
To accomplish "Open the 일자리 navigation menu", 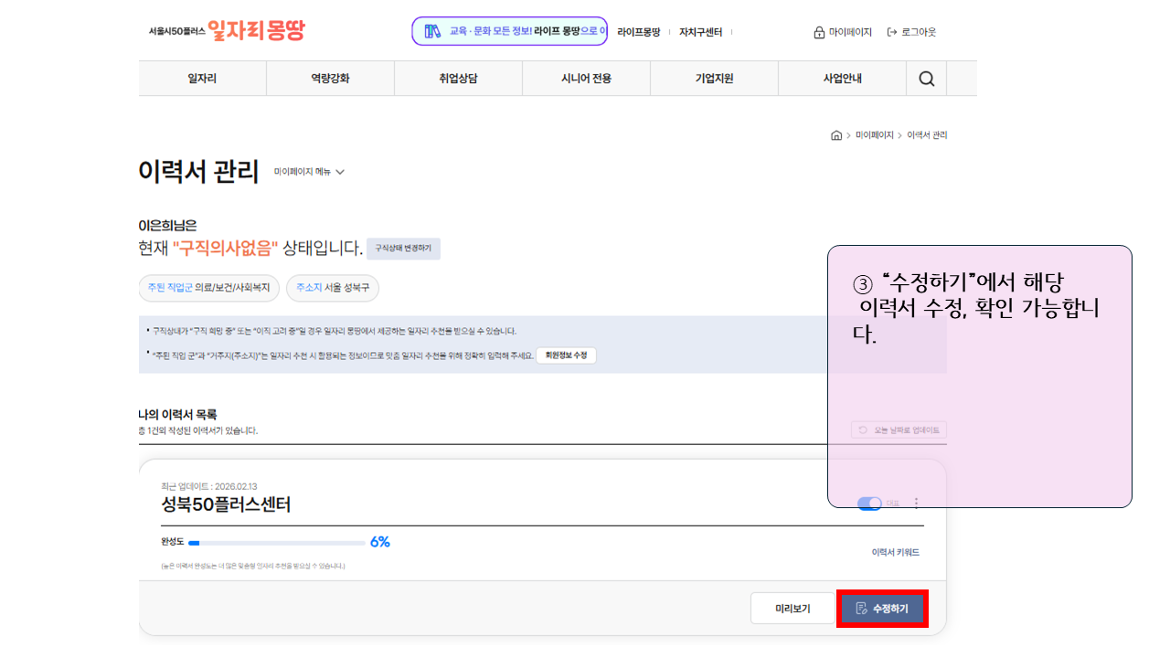I will point(202,79).
